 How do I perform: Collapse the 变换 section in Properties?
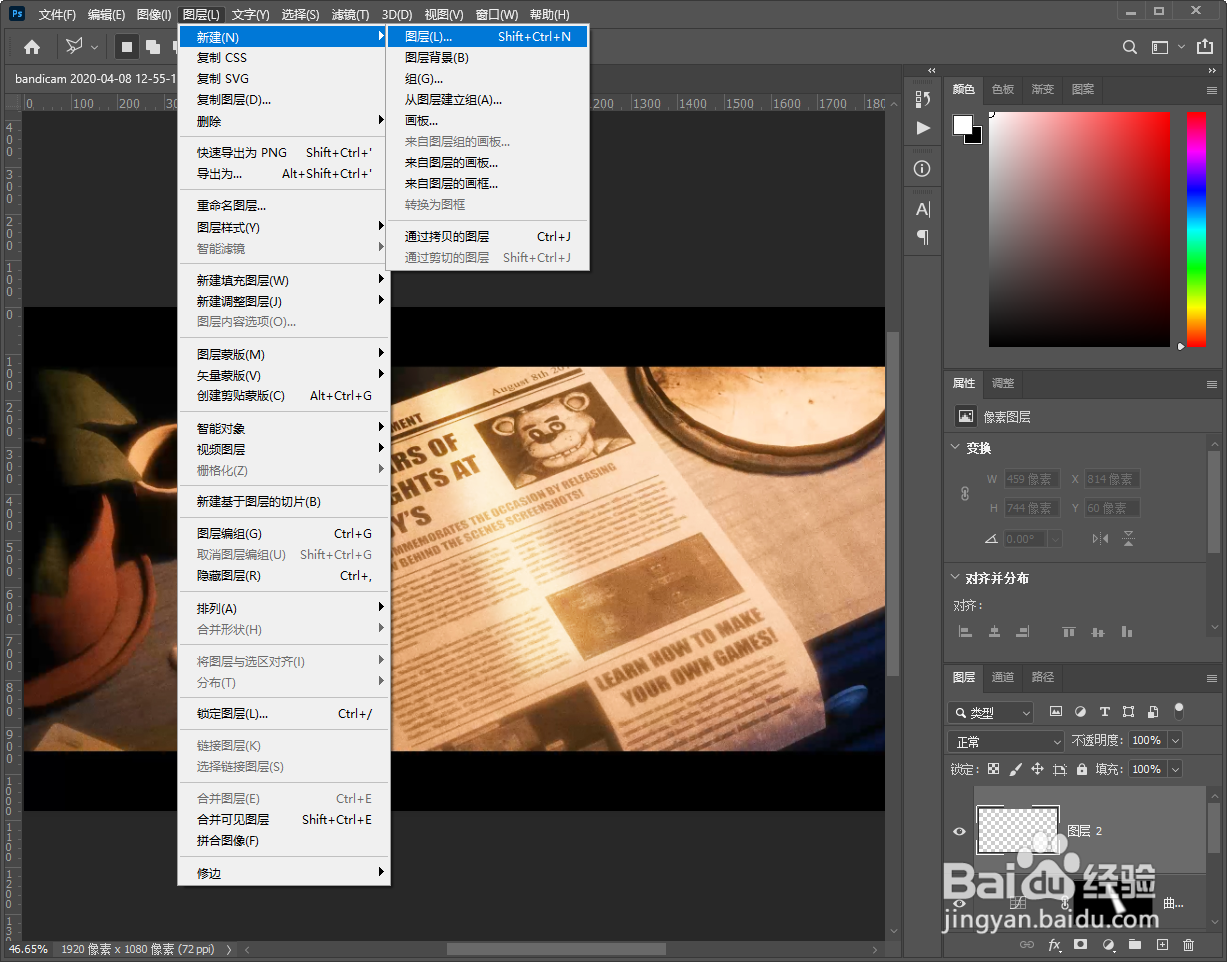click(955, 448)
